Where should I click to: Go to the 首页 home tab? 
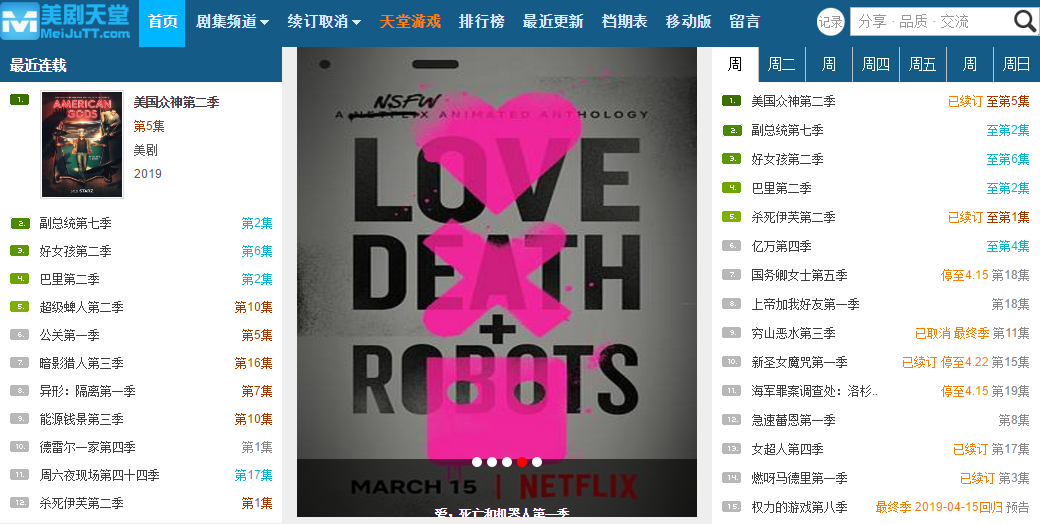coord(162,22)
